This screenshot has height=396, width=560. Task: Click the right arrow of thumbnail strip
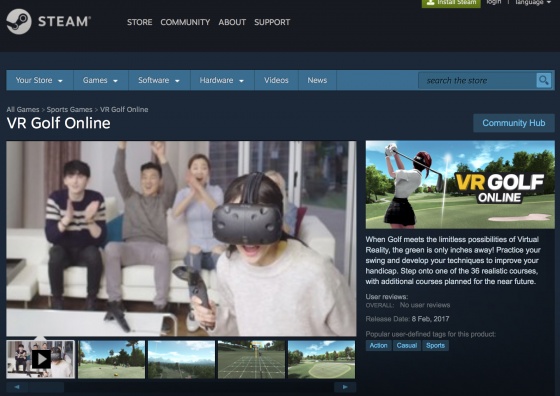tap(345, 387)
